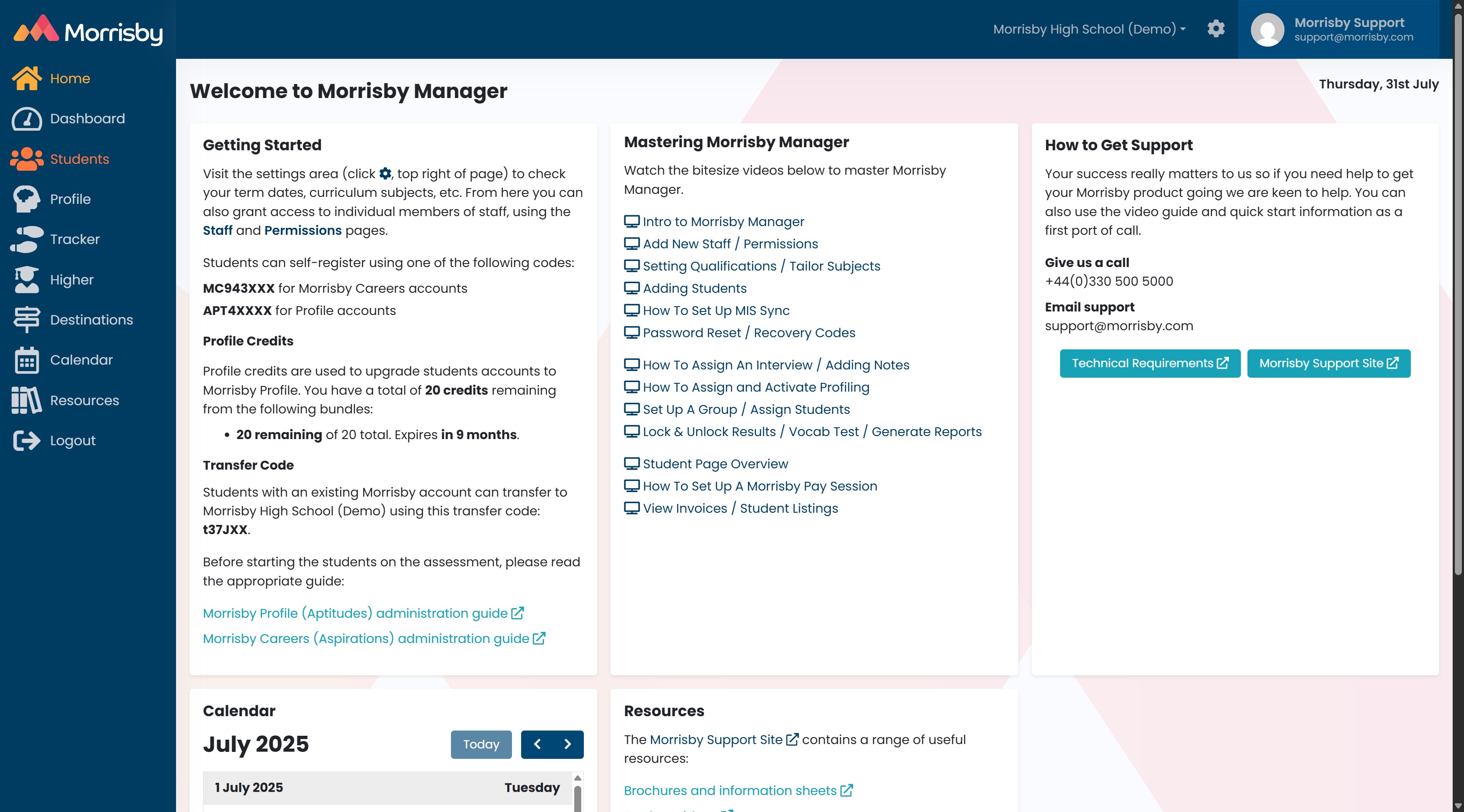Click the July 2025 calendar heading

(x=256, y=744)
